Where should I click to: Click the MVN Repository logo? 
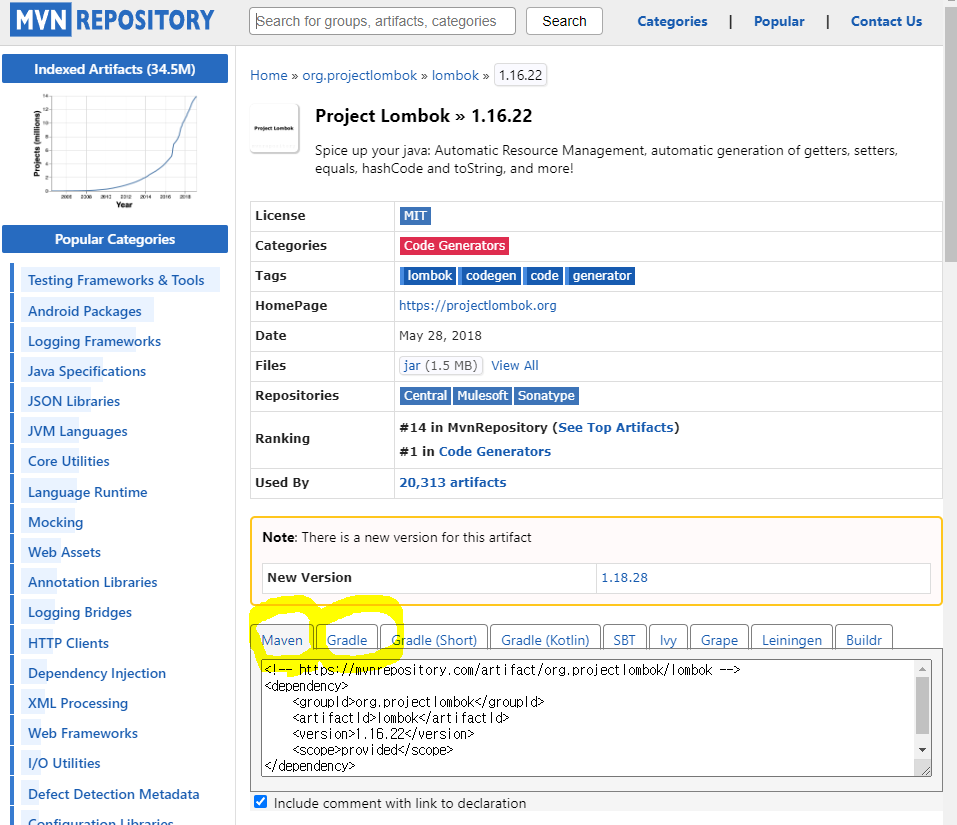pyautogui.click(x=112, y=20)
